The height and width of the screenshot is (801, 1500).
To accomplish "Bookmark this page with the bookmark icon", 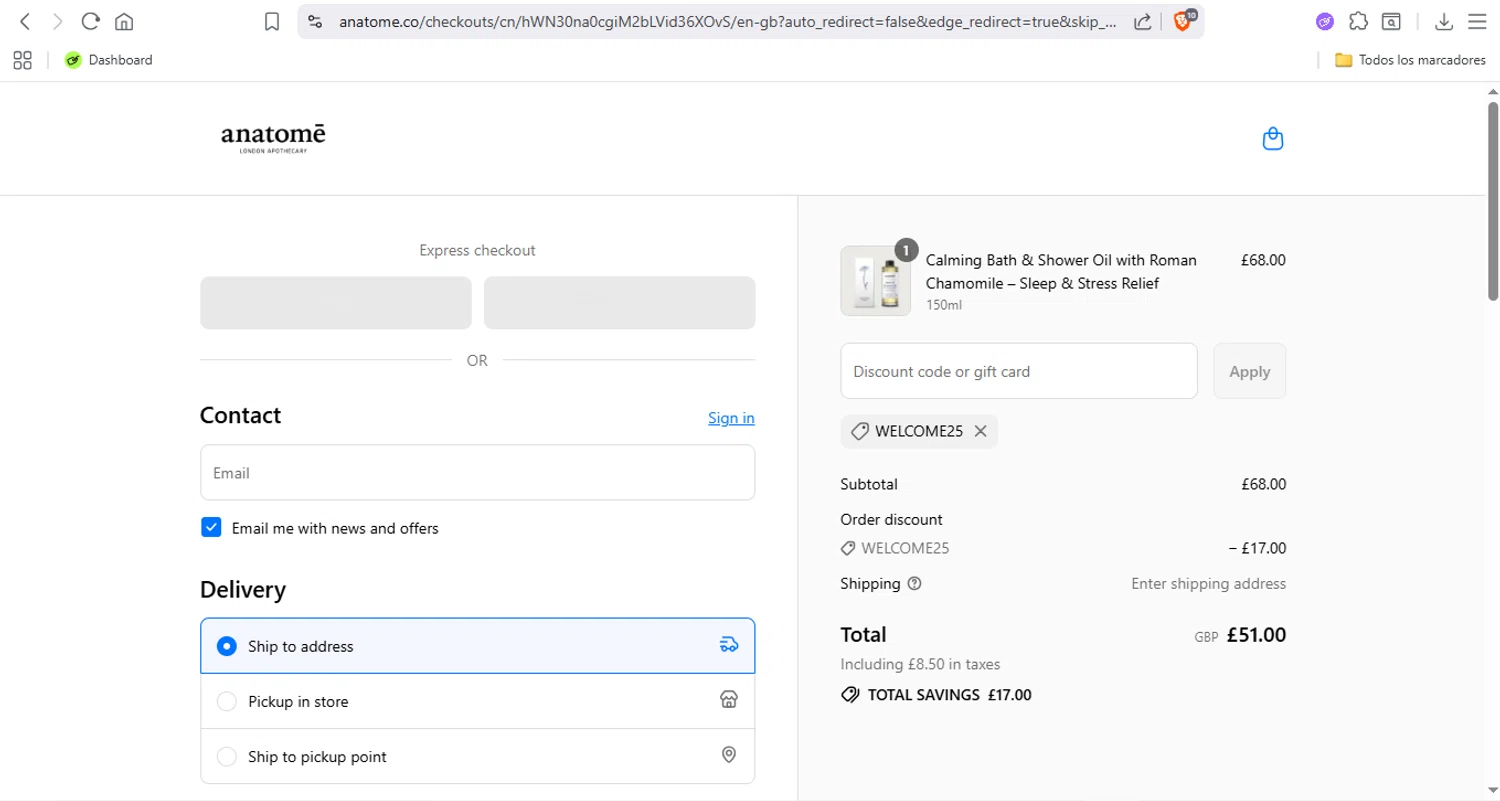I will (x=272, y=21).
